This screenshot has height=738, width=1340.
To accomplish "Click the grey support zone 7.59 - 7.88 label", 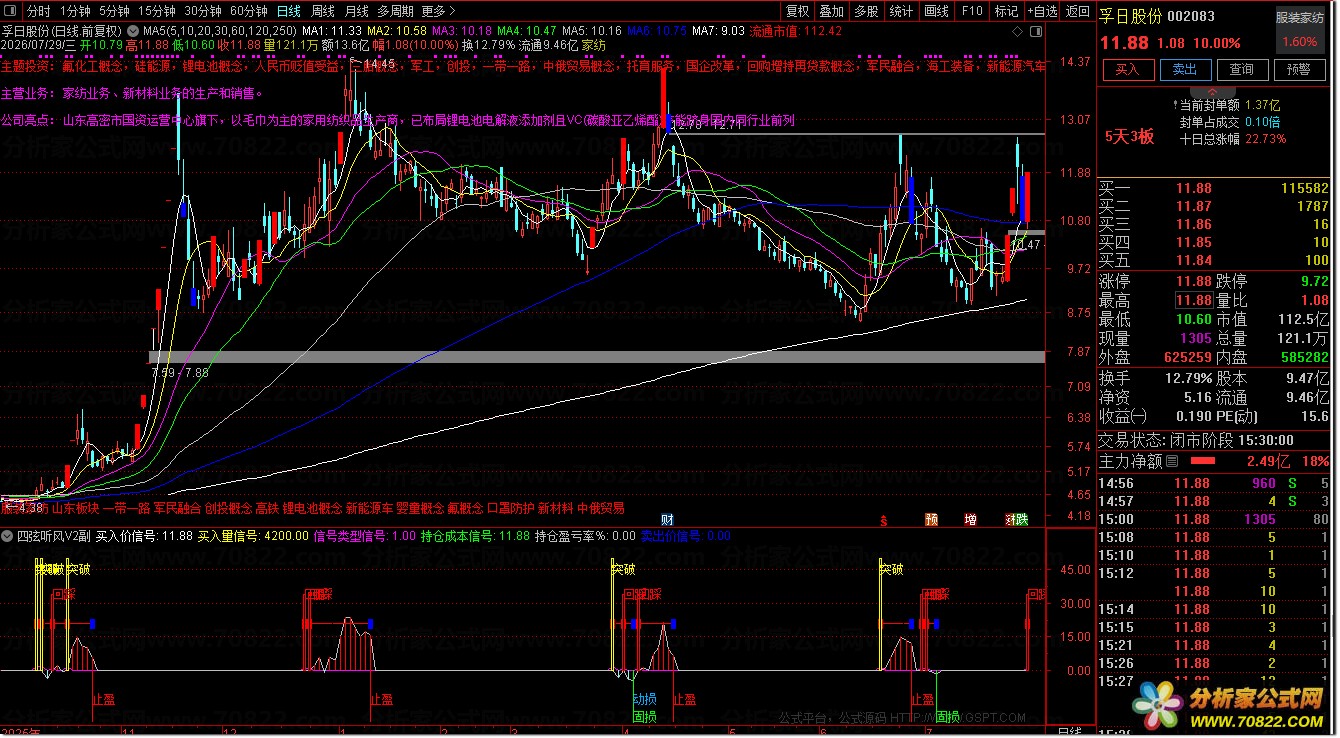I will coord(180,372).
